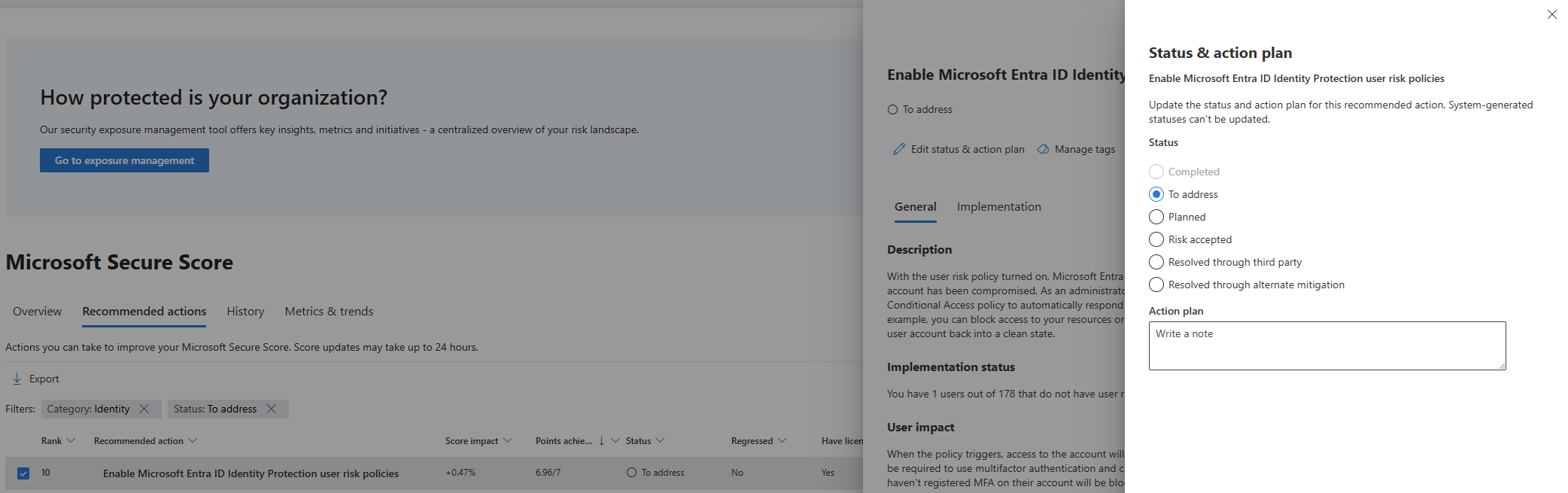
Task: Close the Status & action plan panel
Action: 1551,14
